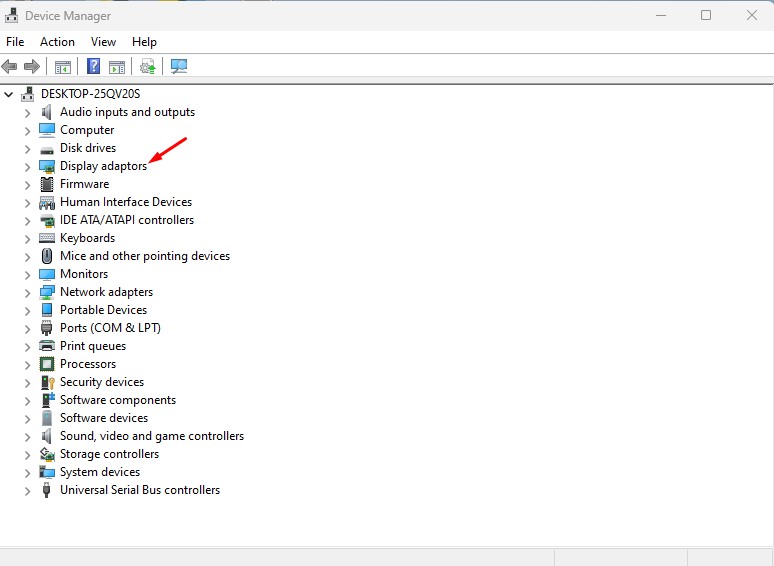Click the action pane toolbar icon after Help
The height and width of the screenshot is (566, 774).
(117, 67)
